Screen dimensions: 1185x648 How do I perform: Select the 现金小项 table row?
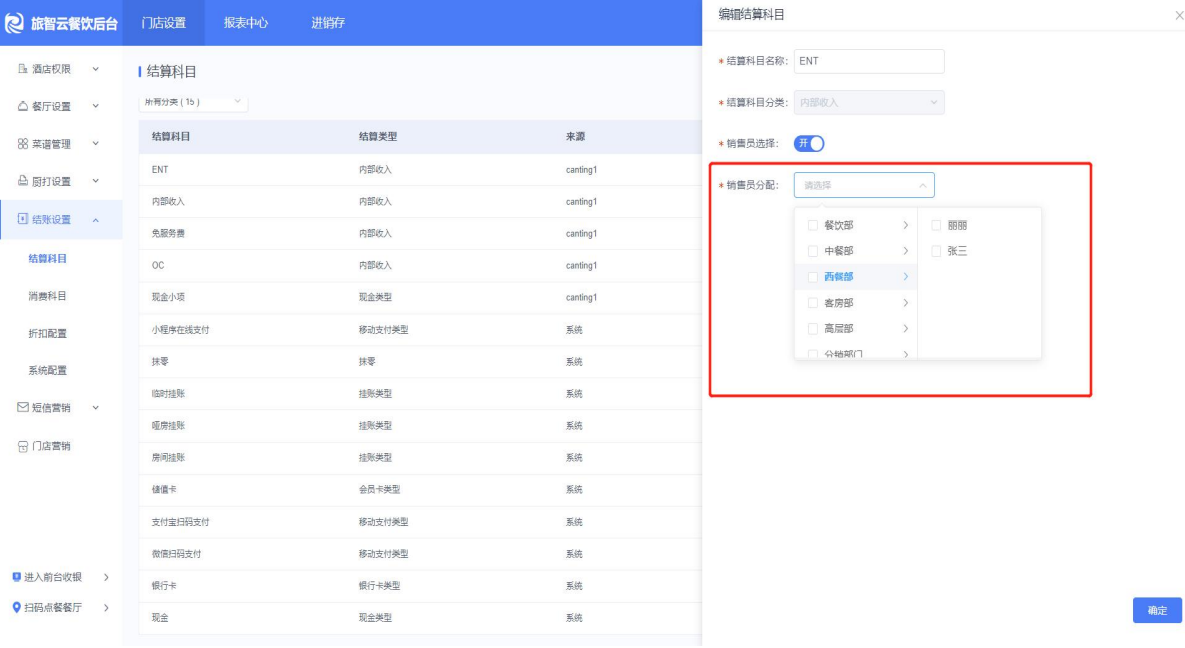[420, 298]
